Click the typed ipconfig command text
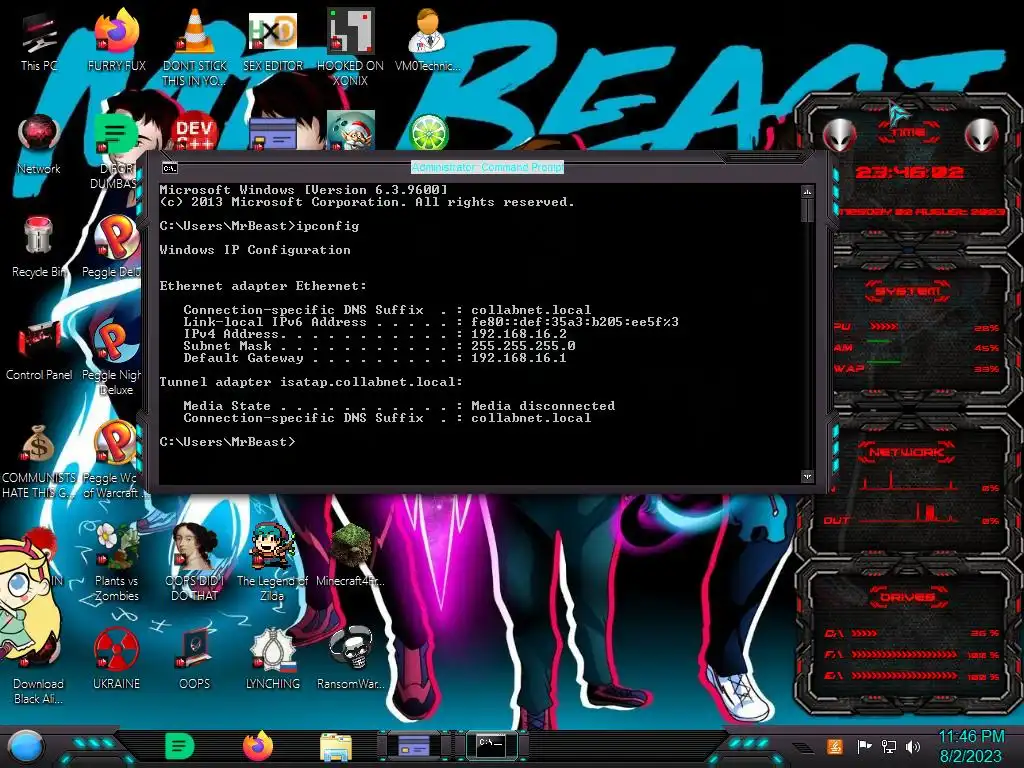Image resolution: width=1024 pixels, height=768 pixels. click(327, 226)
